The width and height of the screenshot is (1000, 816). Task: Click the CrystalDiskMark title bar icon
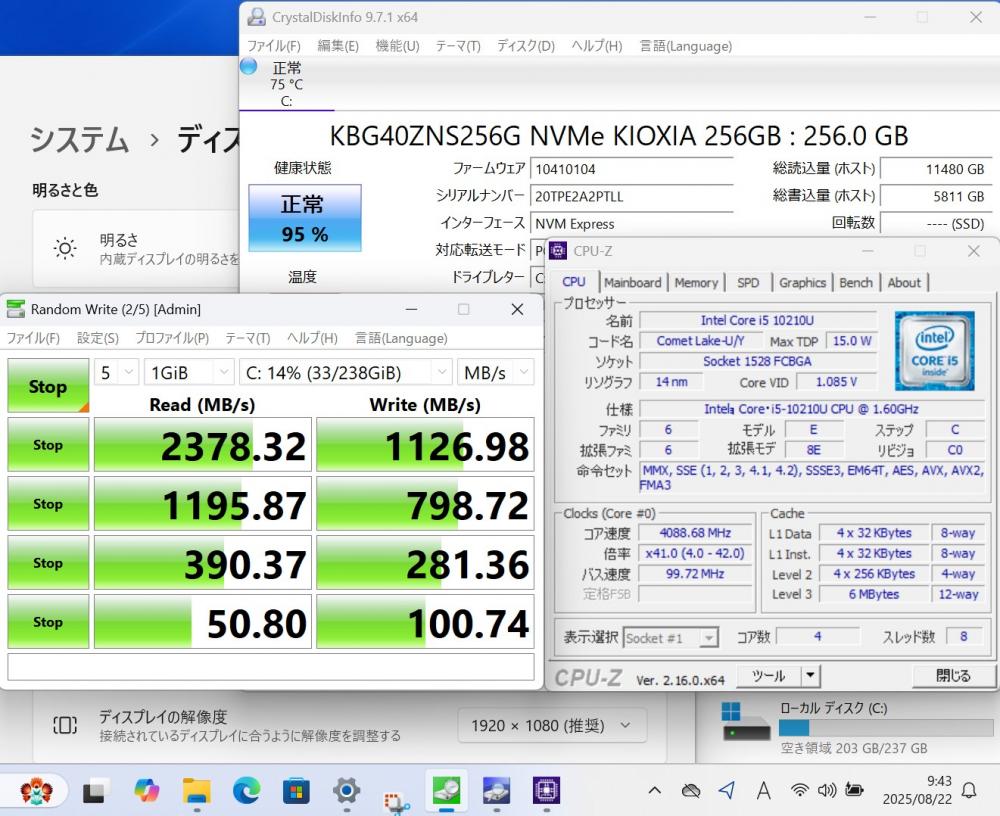click(x=15, y=309)
